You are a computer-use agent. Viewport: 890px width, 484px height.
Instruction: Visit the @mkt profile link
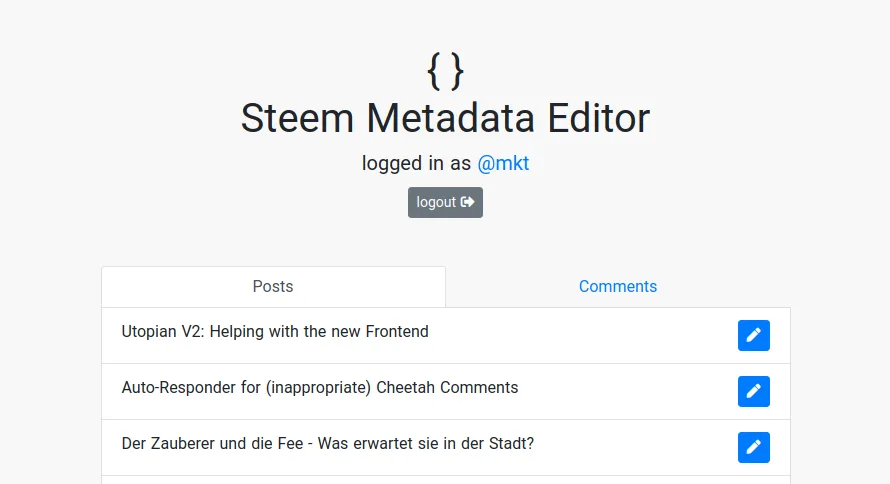click(x=503, y=163)
